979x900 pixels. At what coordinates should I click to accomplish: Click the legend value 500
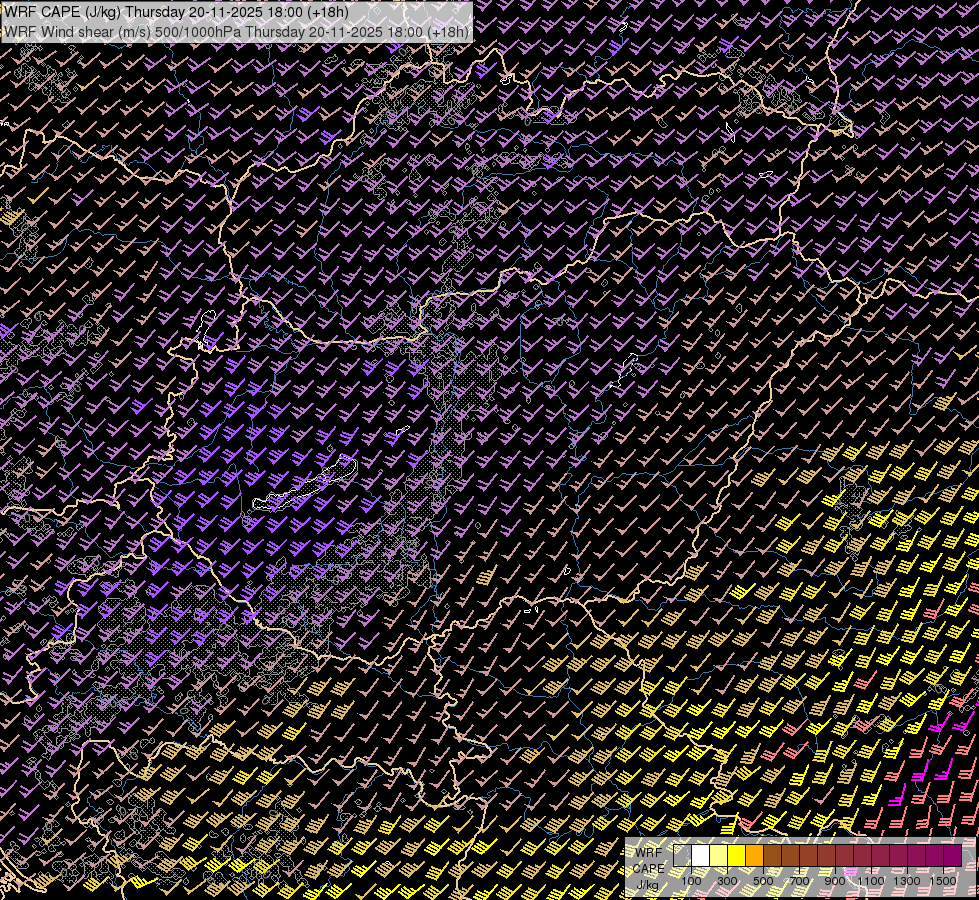763,881
